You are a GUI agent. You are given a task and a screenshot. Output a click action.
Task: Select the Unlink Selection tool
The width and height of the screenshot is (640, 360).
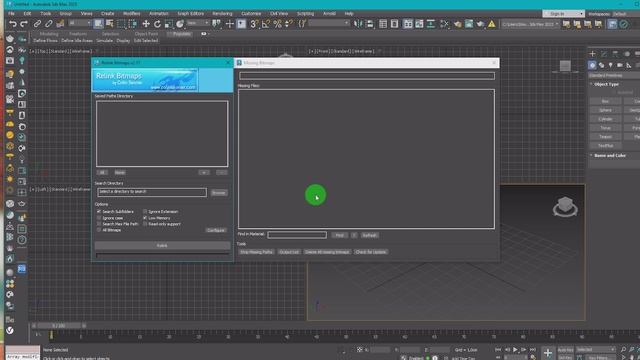tap(49, 24)
